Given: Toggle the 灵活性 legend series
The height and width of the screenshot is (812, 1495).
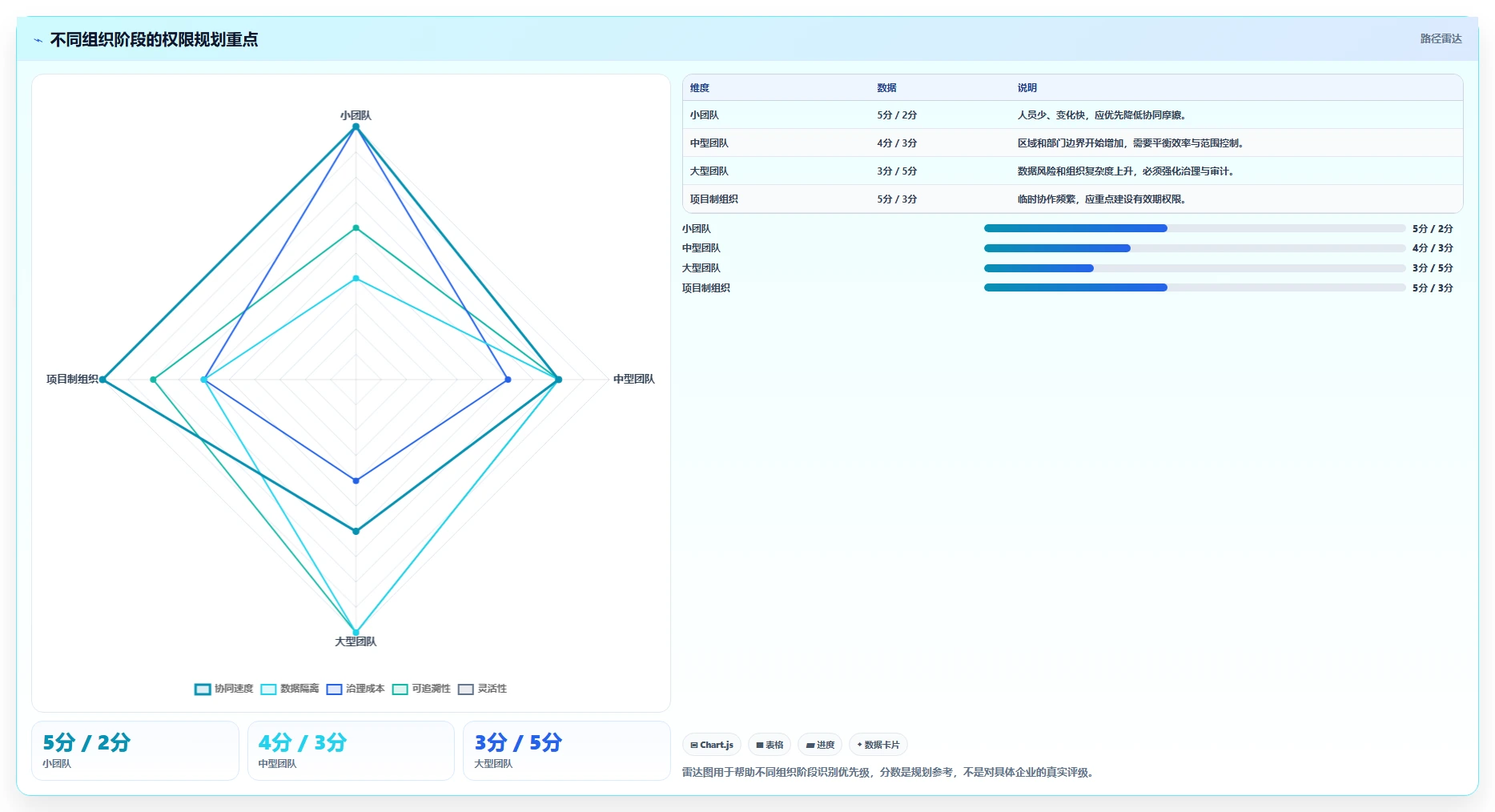Looking at the screenshot, I should [x=482, y=689].
